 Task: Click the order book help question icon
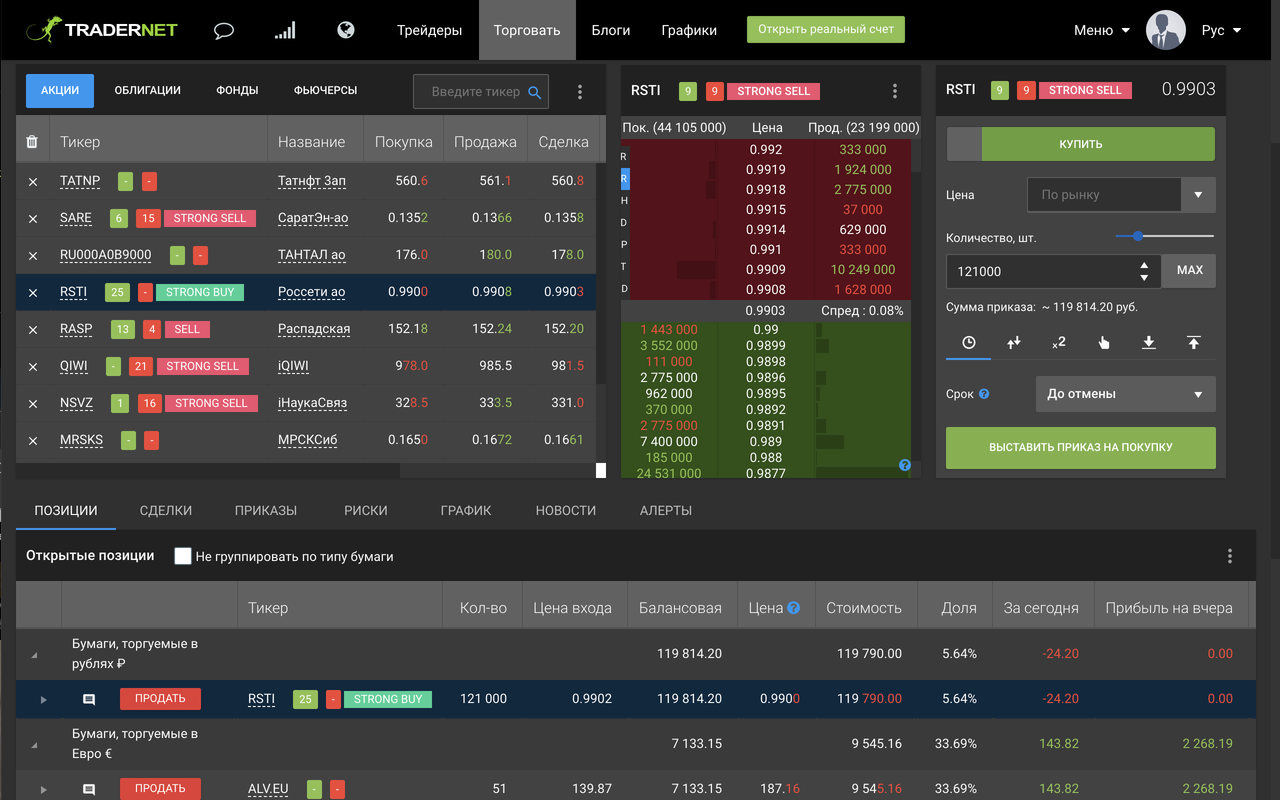click(905, 465)
